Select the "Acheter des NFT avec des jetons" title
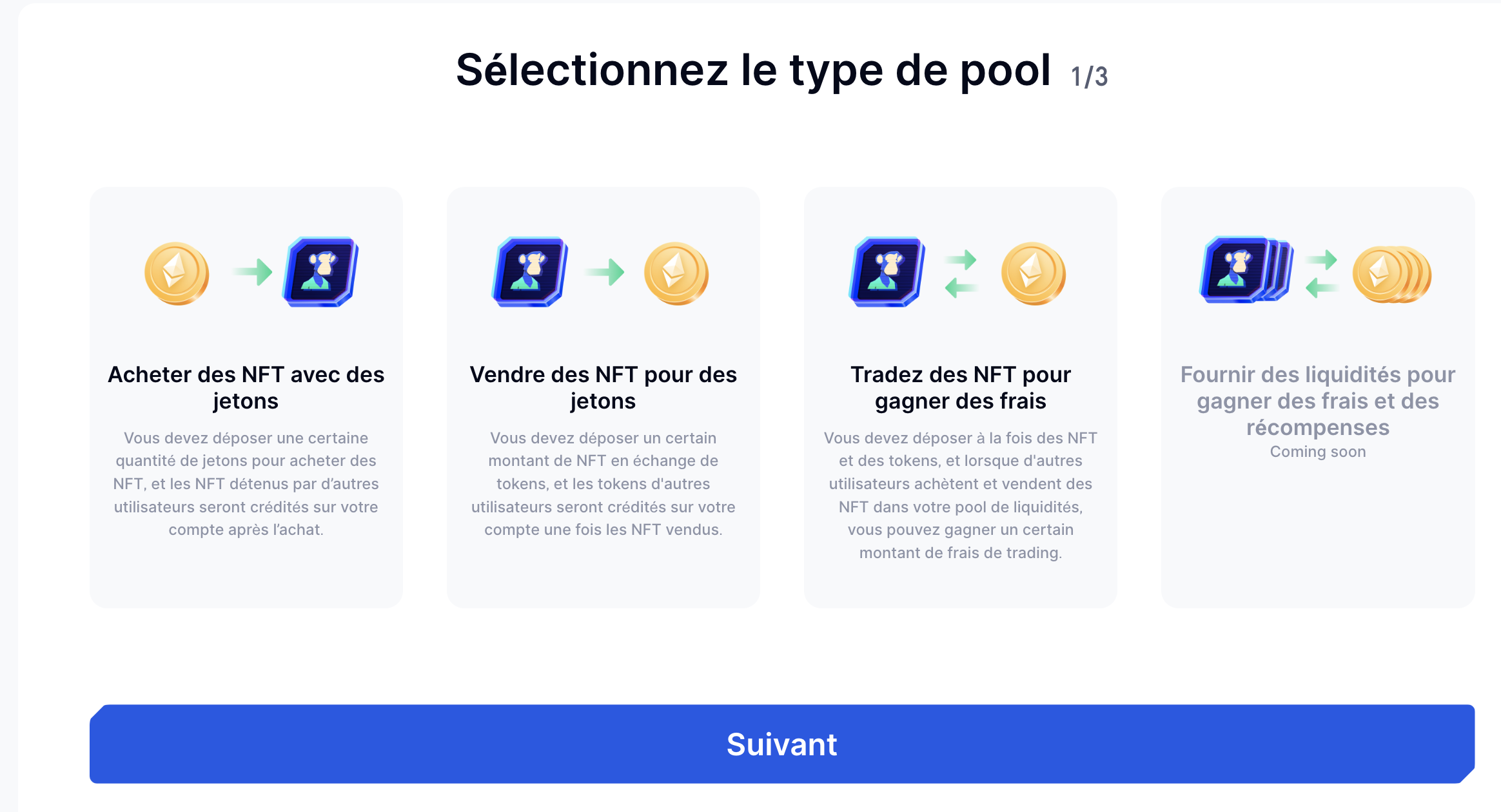The width and height of the screenshot is (1501, 812). click(x=246, y=387)
